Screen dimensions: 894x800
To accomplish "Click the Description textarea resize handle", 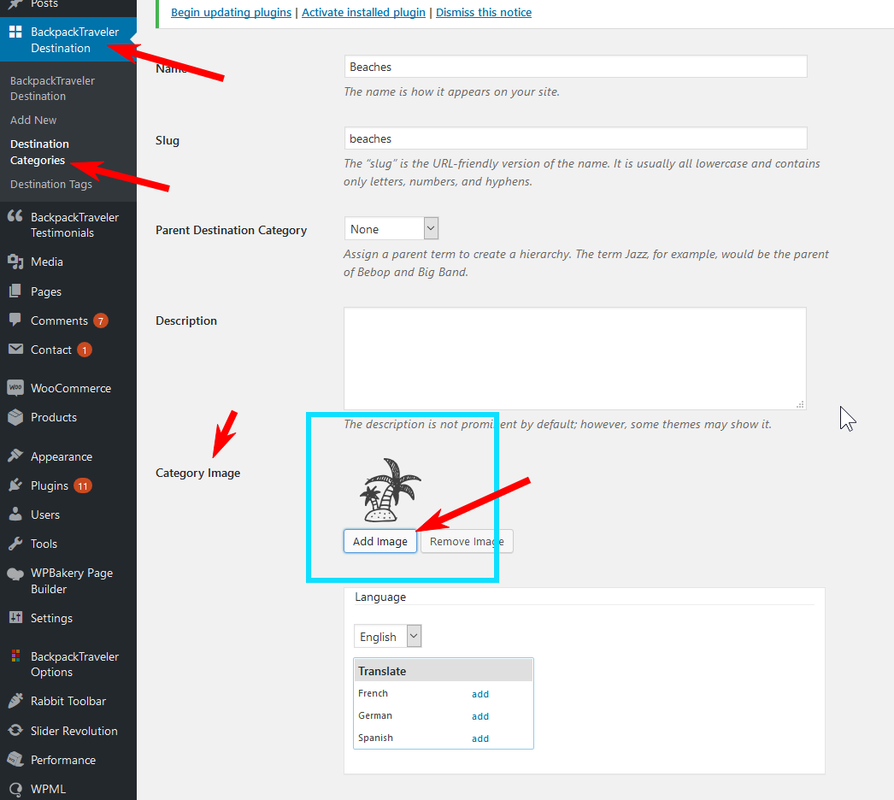I will 800,404.
